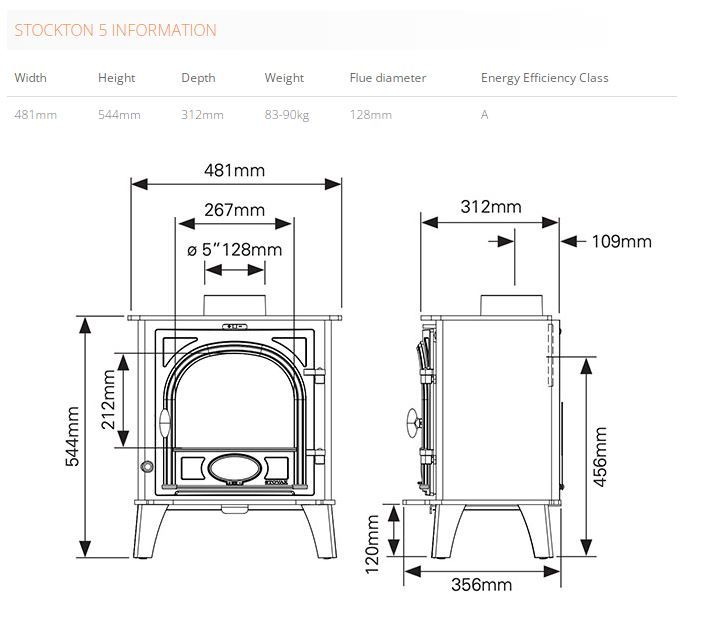Select the Width column header
This screenshot has height=631, width=708.
click(x=30, y=78)
